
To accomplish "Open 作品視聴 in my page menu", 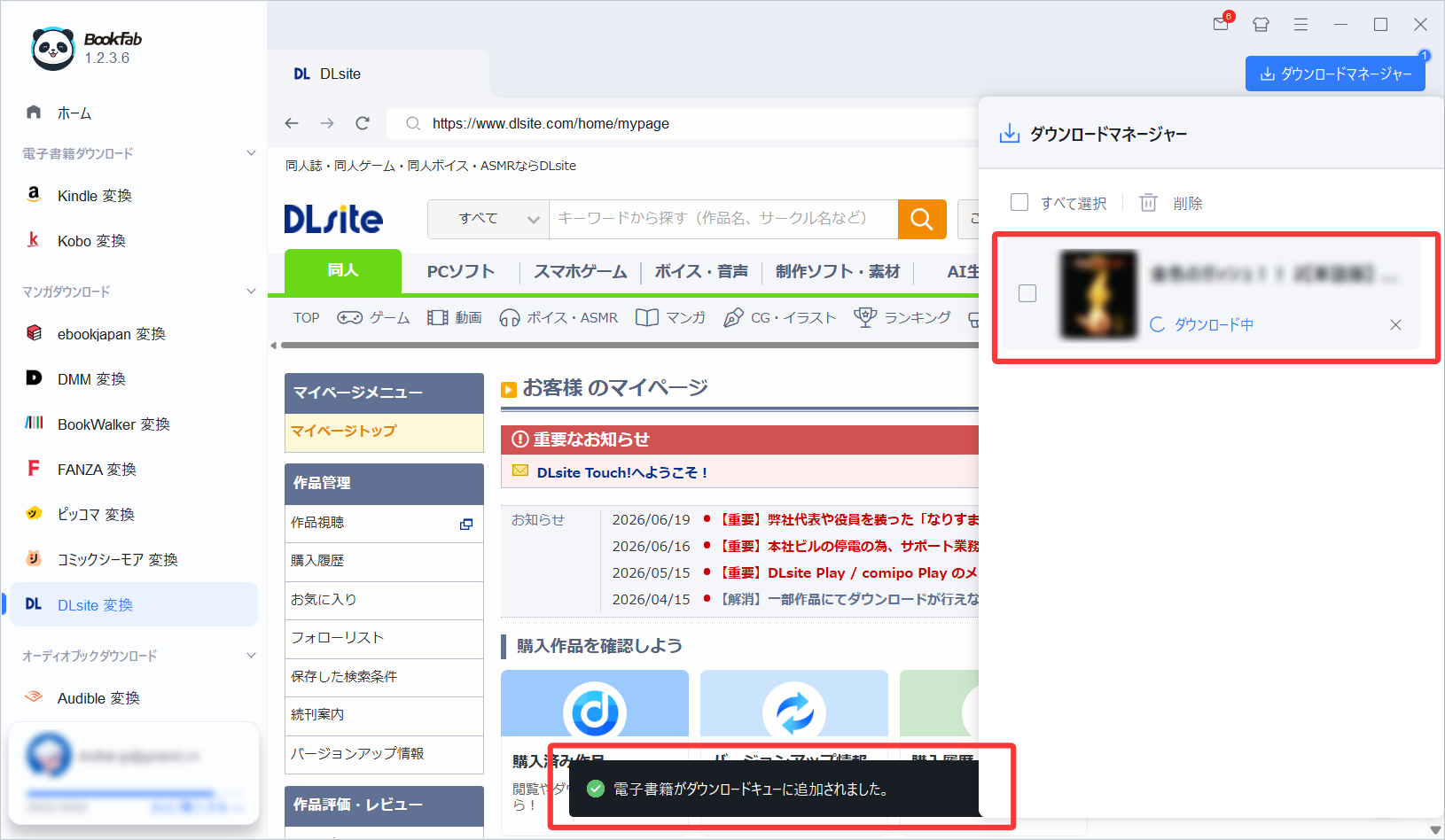I will tap(384, 524).
